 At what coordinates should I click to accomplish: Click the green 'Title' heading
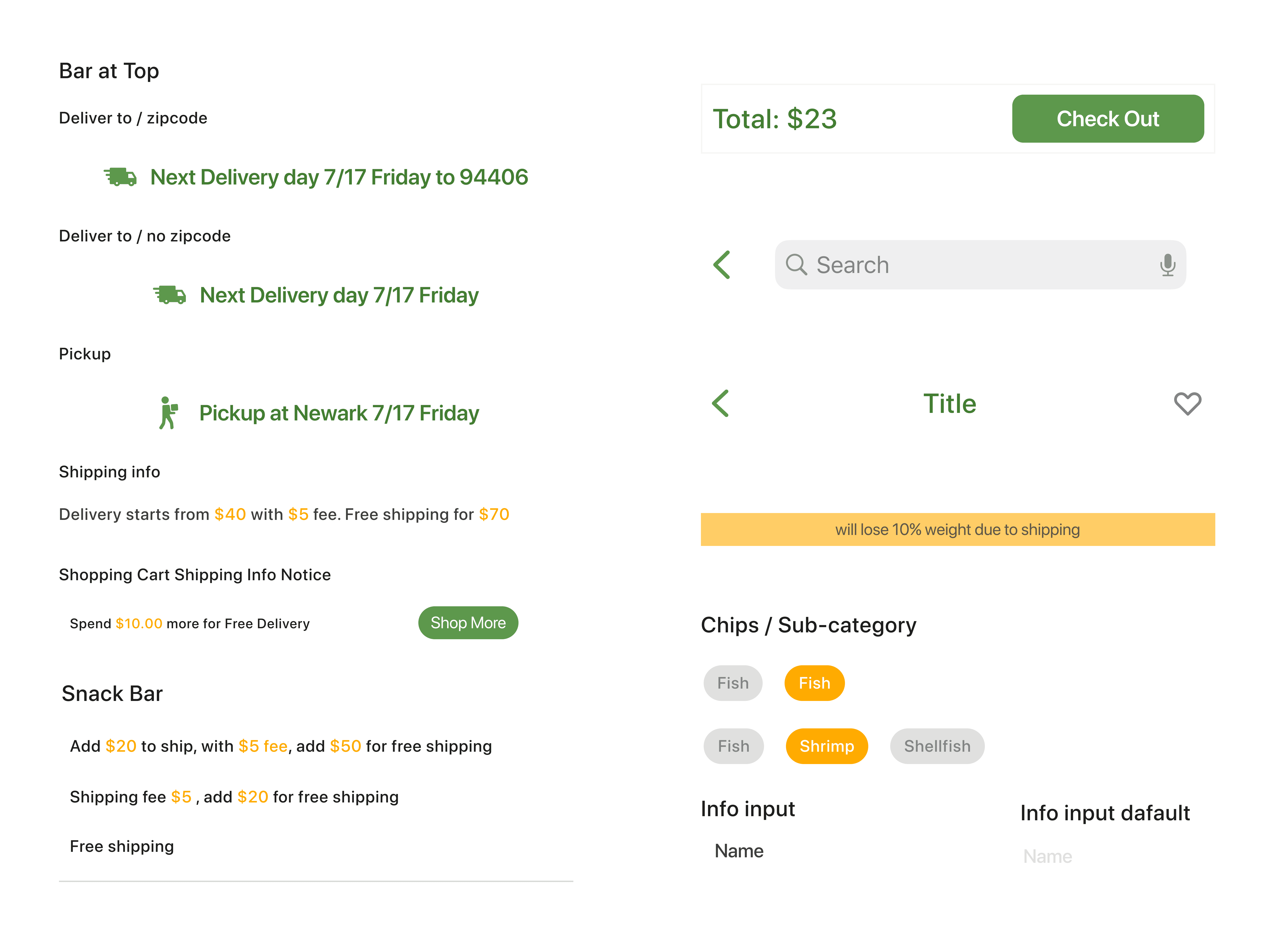click(950, 403)
